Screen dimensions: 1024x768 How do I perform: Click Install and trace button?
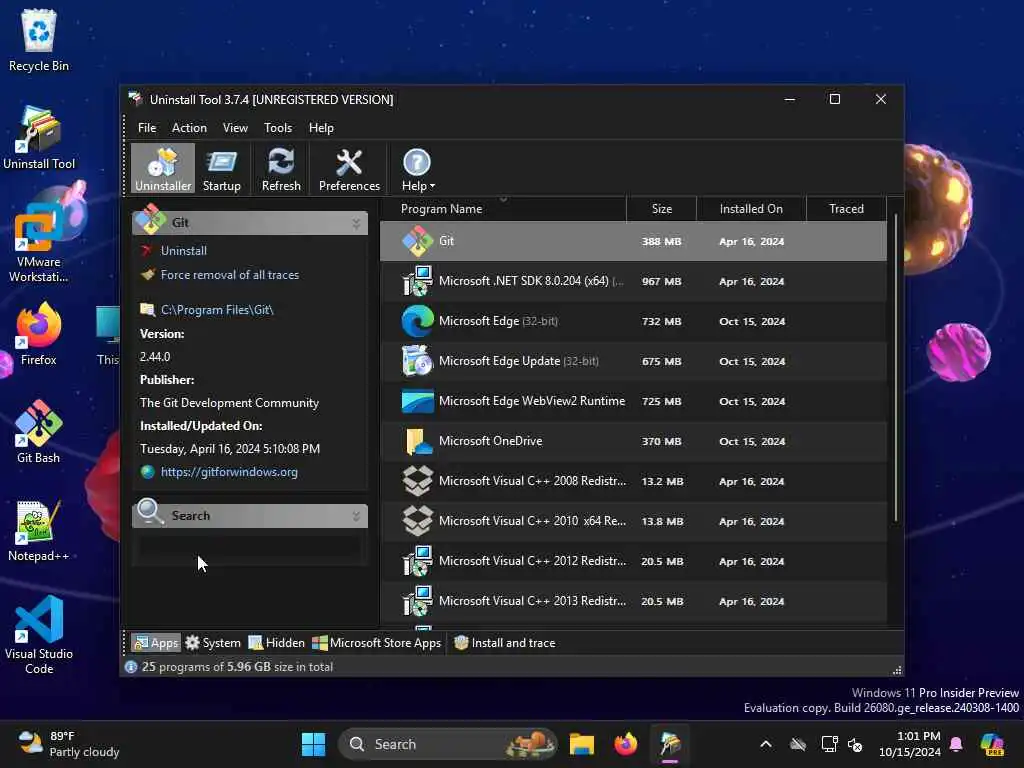(505, 643)
